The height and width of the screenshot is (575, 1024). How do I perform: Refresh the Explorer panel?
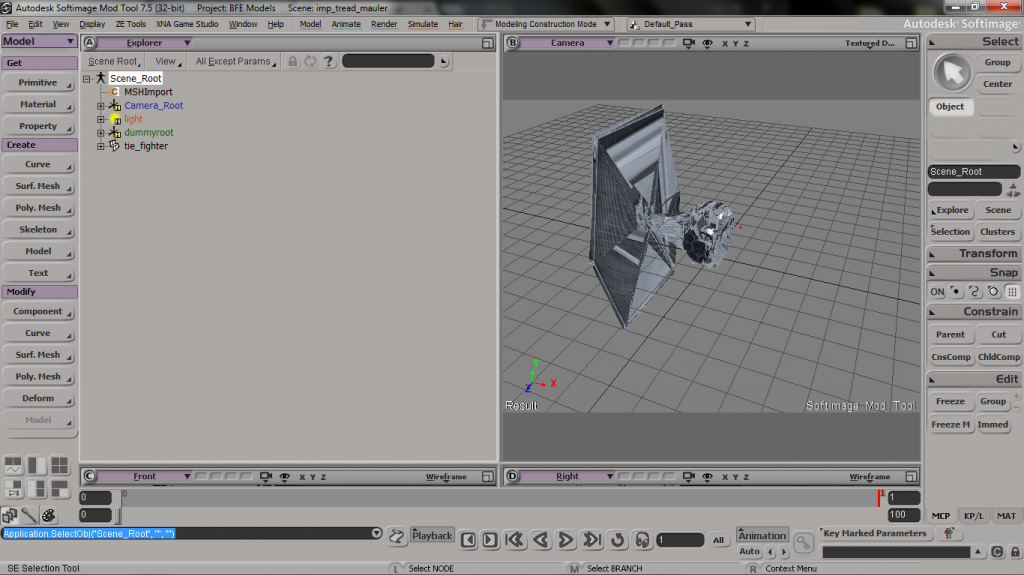click(x=310, y=61)
